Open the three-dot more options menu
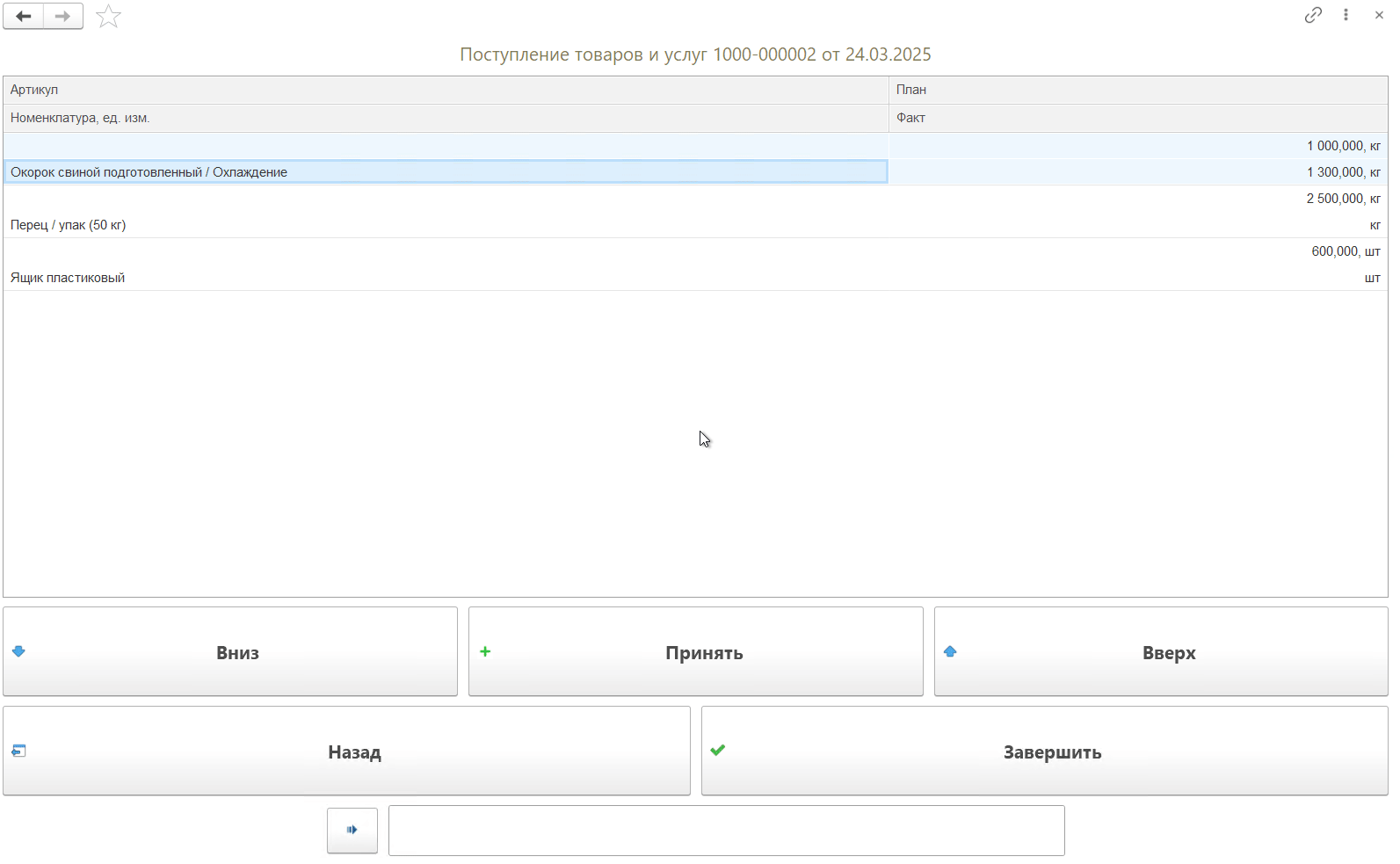 coord(1346,15)
